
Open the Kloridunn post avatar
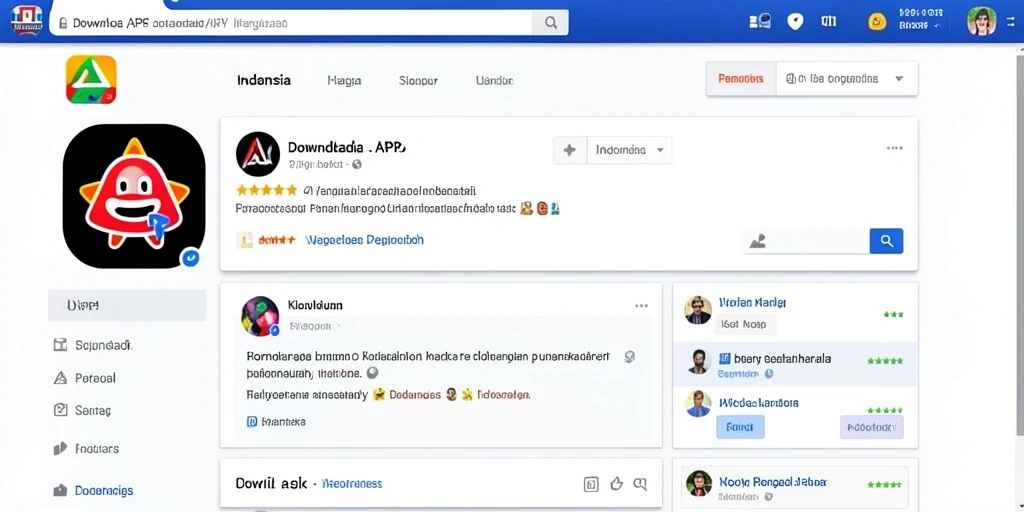click(x=260, y=316)
